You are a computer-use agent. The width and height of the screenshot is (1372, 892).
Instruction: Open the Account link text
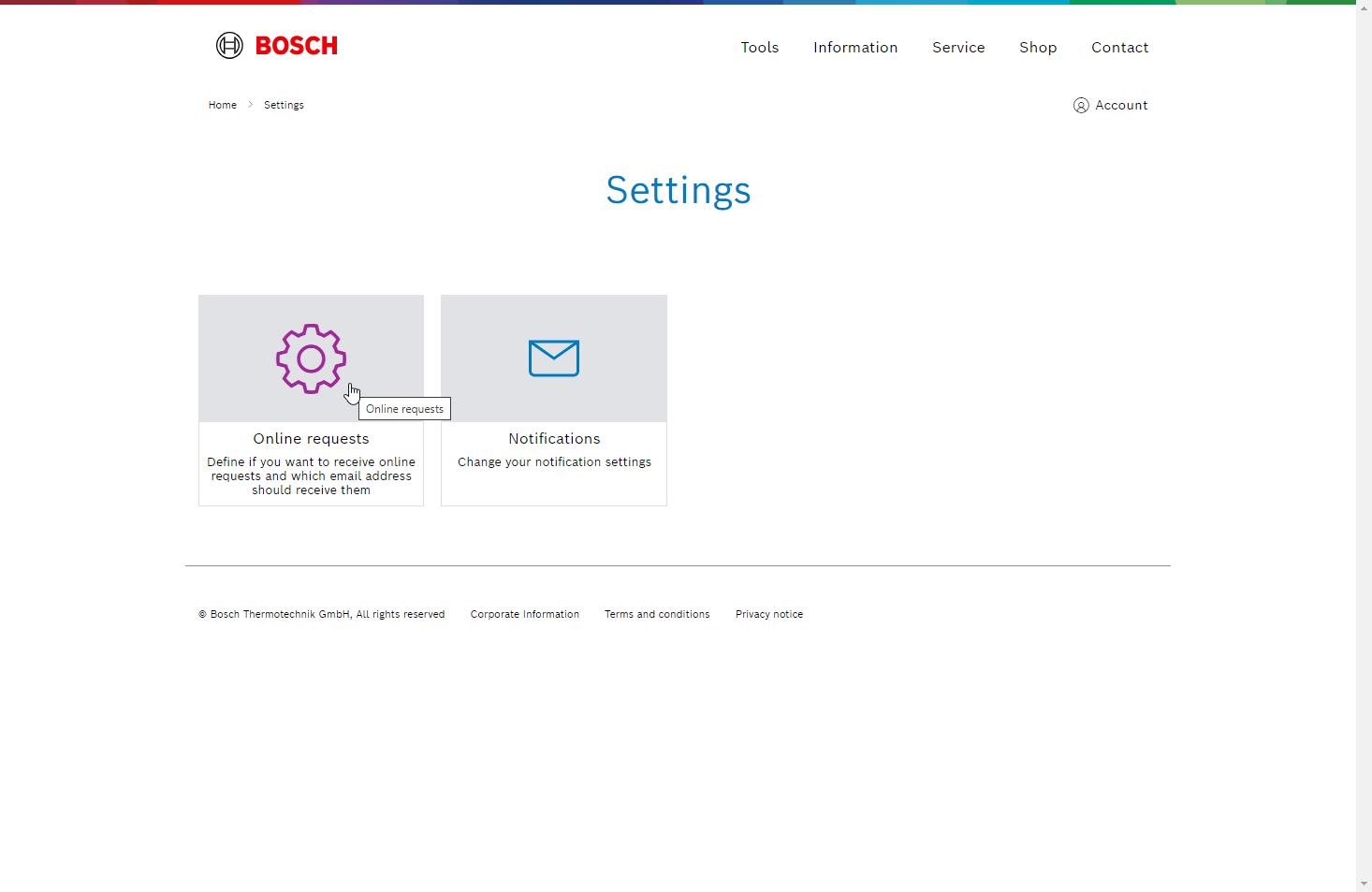pyautogui.click(x=1121, y=105)
